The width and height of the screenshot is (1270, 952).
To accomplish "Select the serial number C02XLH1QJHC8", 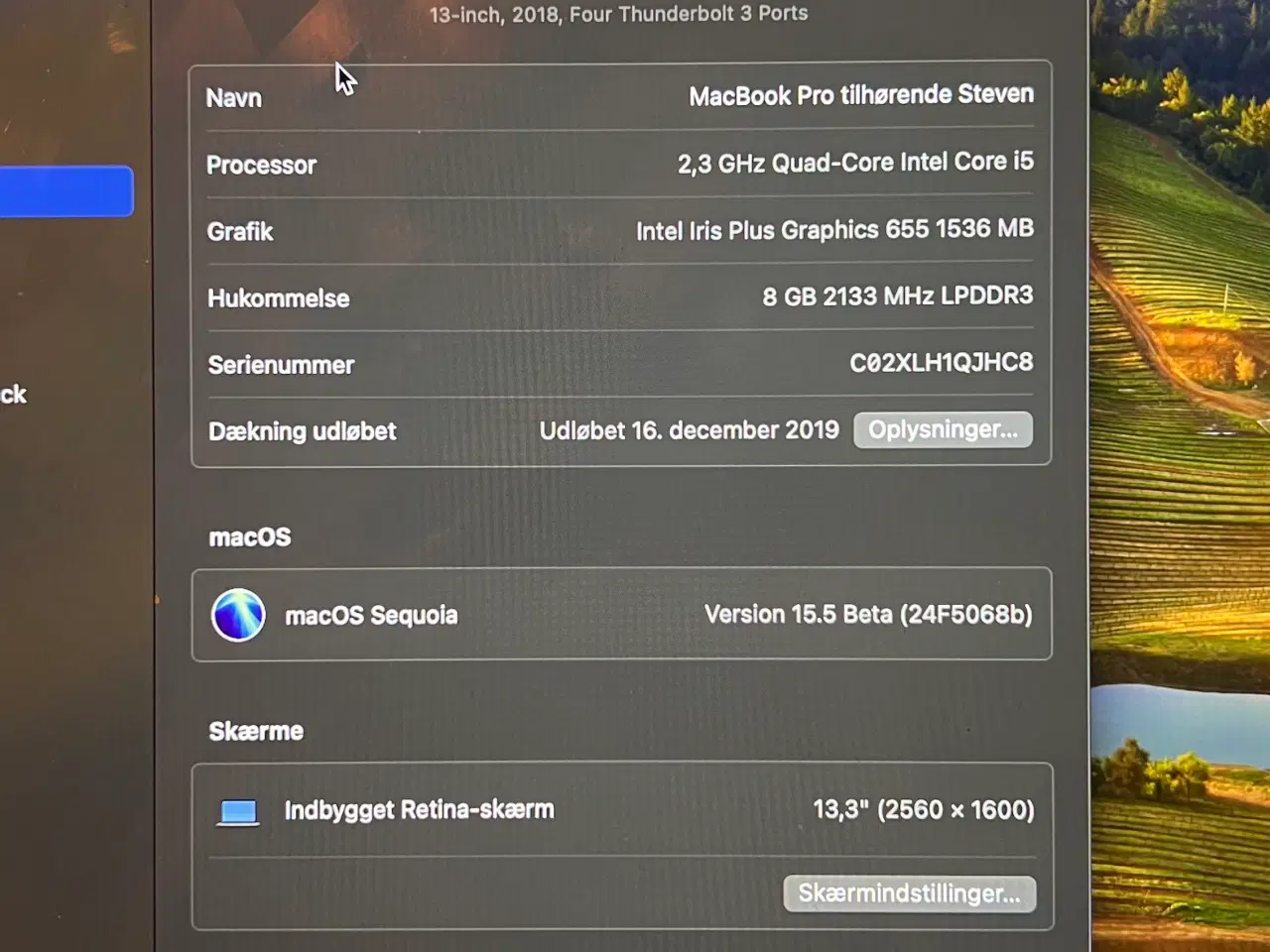I will (x=941, y=363).
